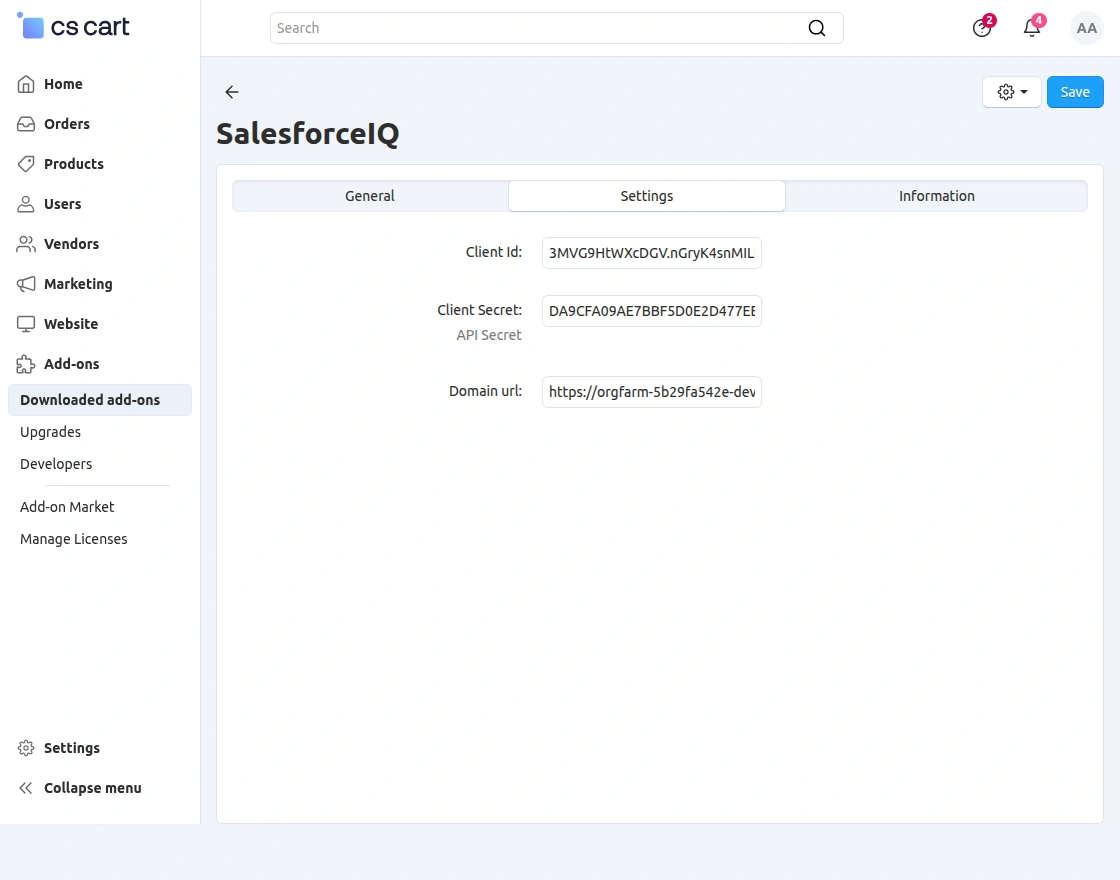Click the Products tag icon
1120x880 pixels.
tap(26, 164)
